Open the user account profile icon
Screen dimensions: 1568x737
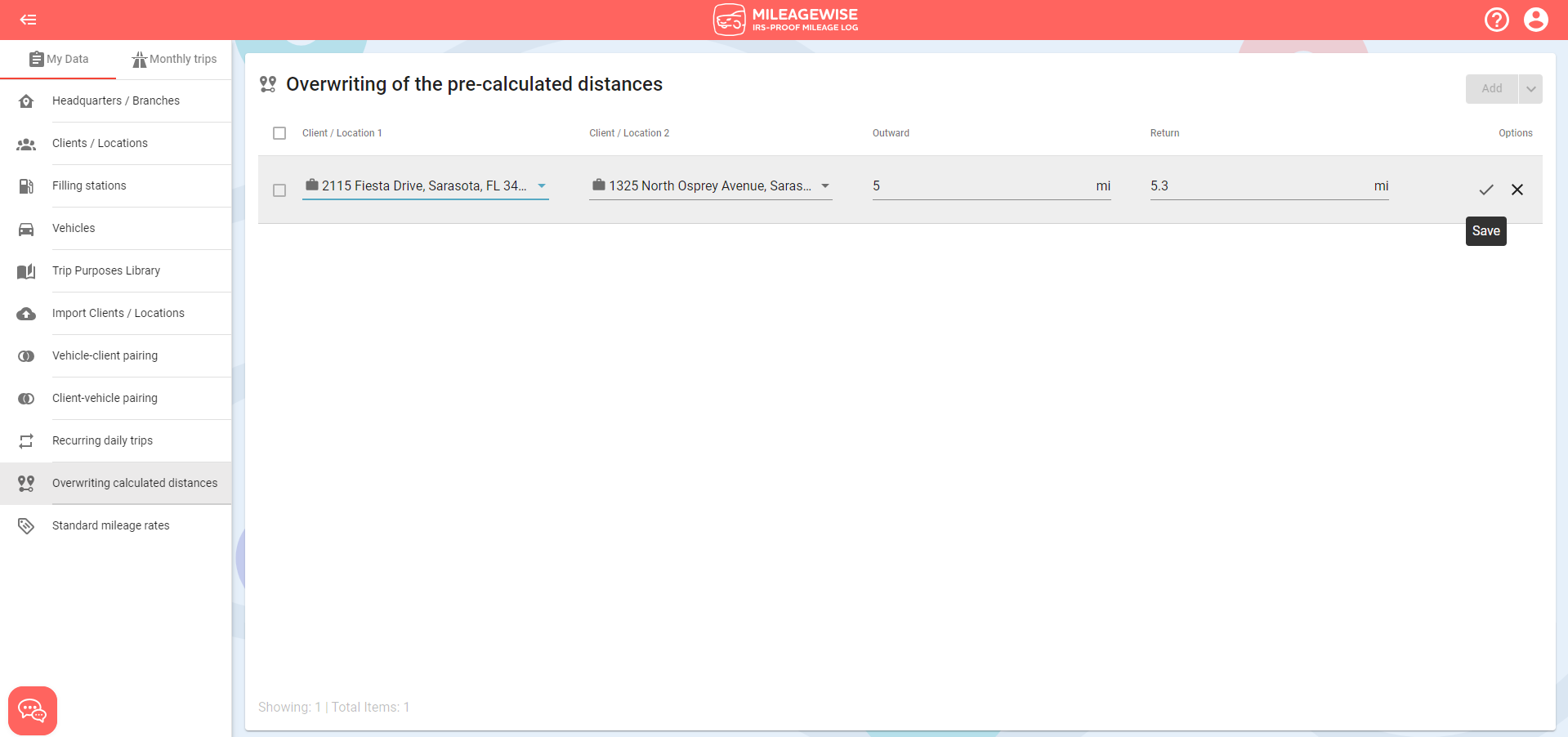click(1535, 20)
